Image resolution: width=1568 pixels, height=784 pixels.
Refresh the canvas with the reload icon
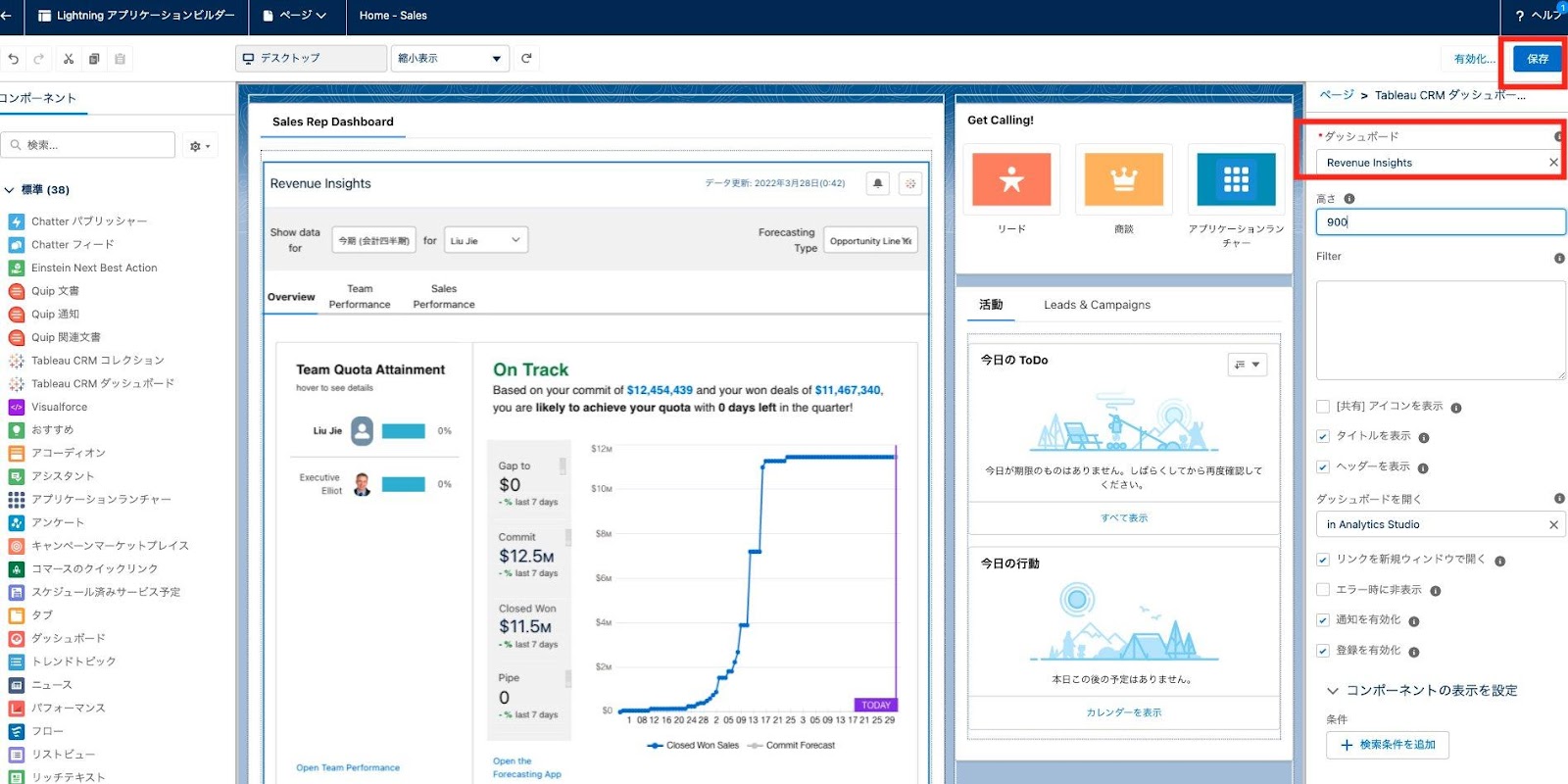pyautogui.click(x=526, y=58)
